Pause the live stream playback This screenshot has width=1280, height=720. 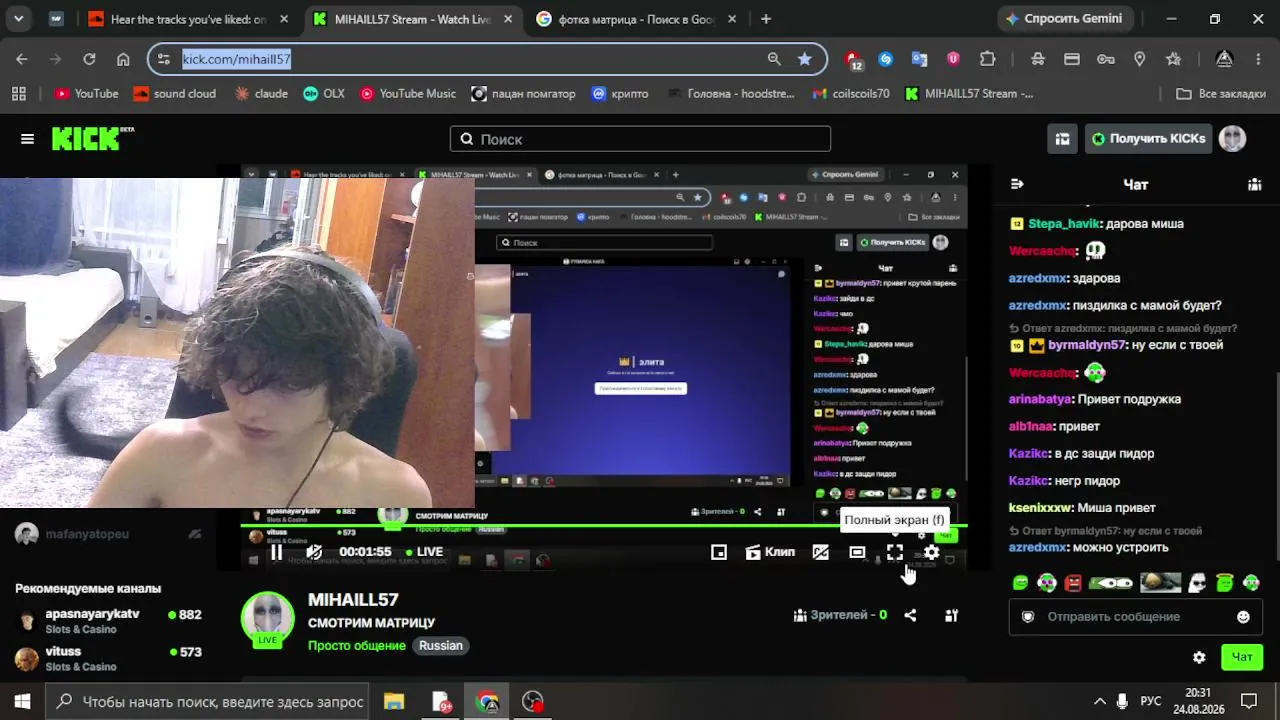pyautogui.click(x=277, y=552)
